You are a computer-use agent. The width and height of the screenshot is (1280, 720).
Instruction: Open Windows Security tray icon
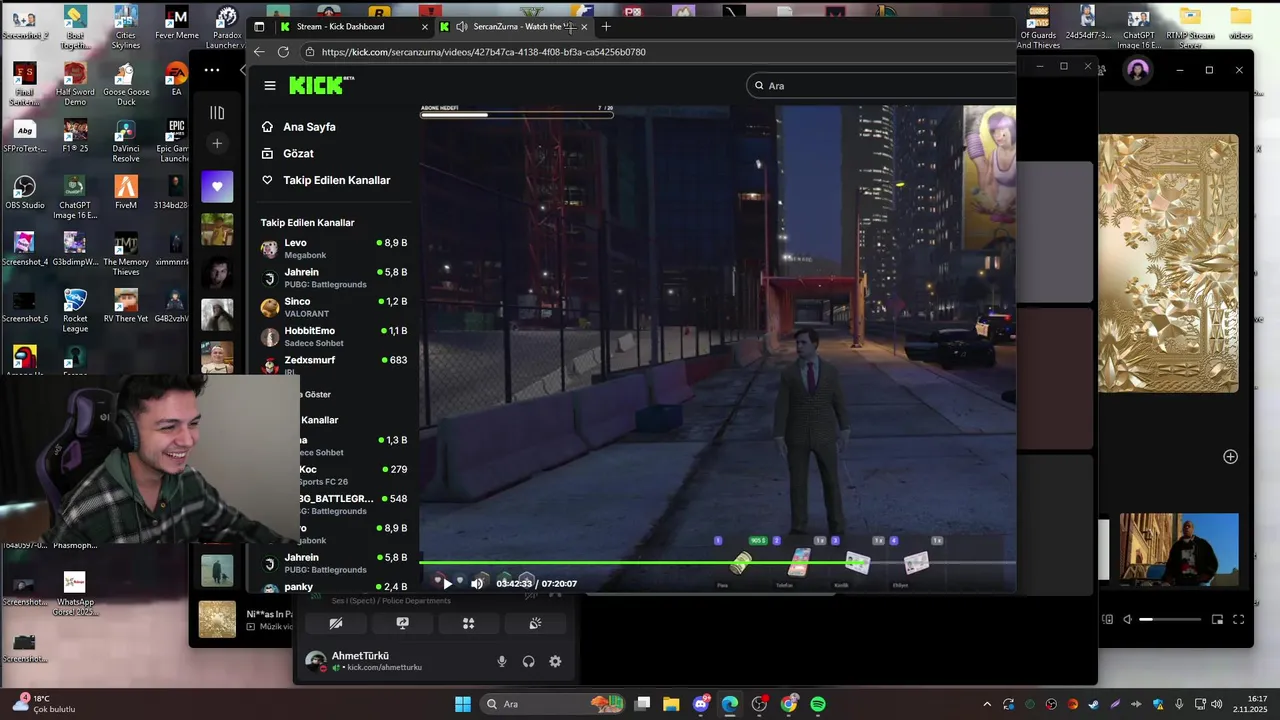(1158, 704)
